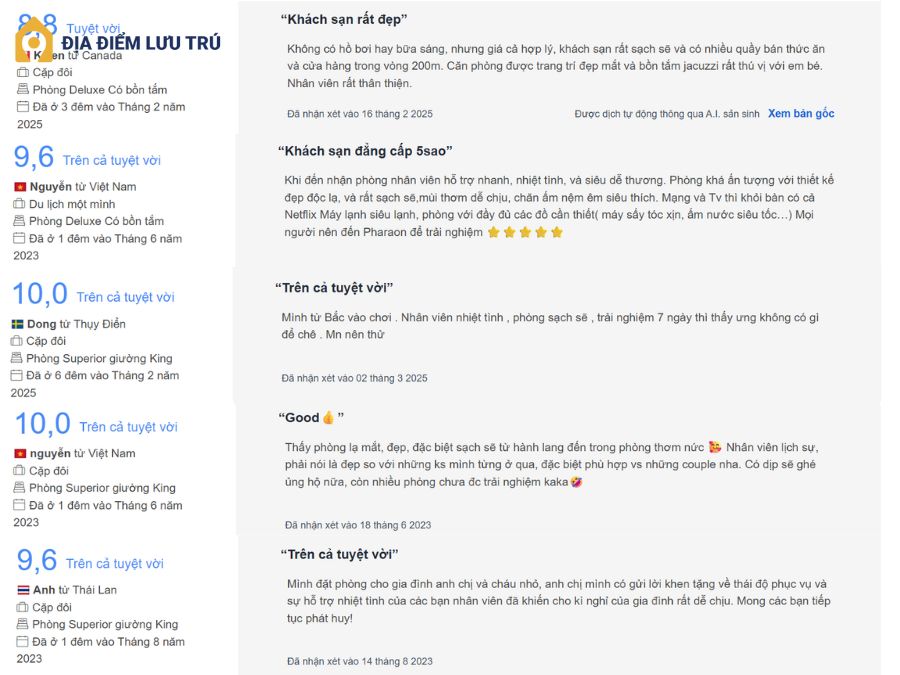Click the Thailand flag beside Anh
Screen dimensions: 900x675
click(x=24, y=590)
